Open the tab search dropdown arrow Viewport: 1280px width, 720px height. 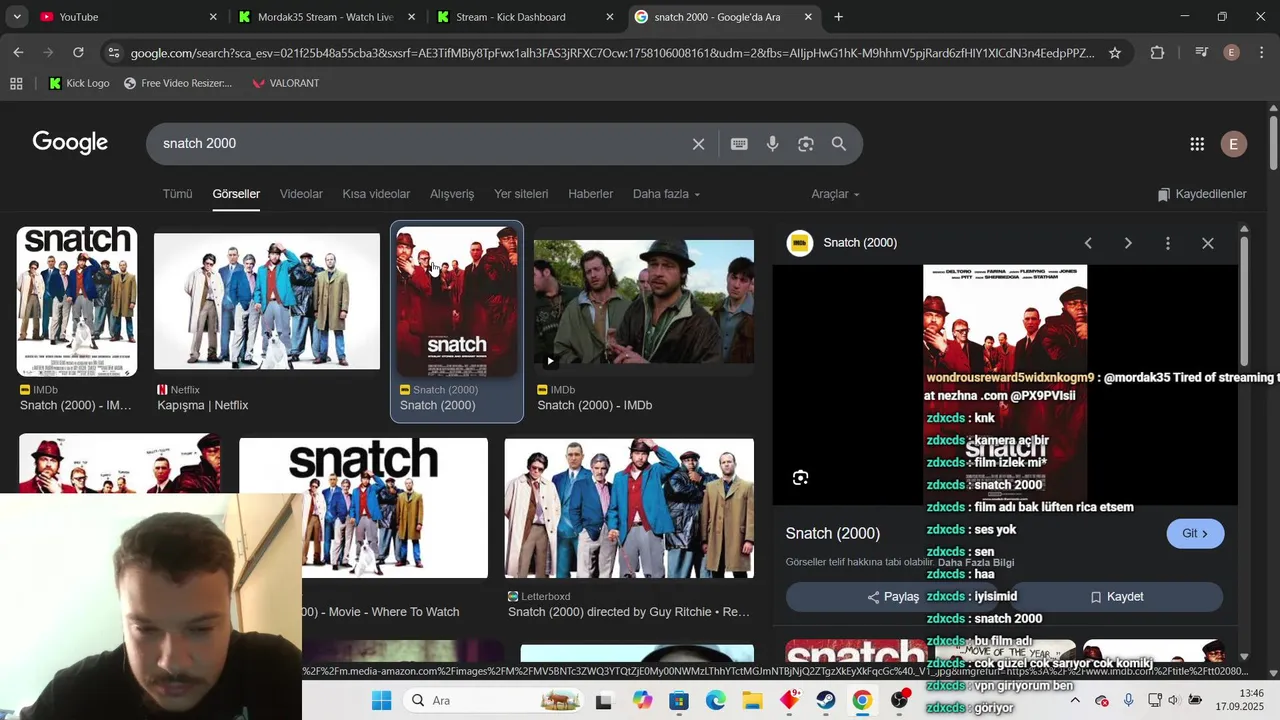coord(16,17)
